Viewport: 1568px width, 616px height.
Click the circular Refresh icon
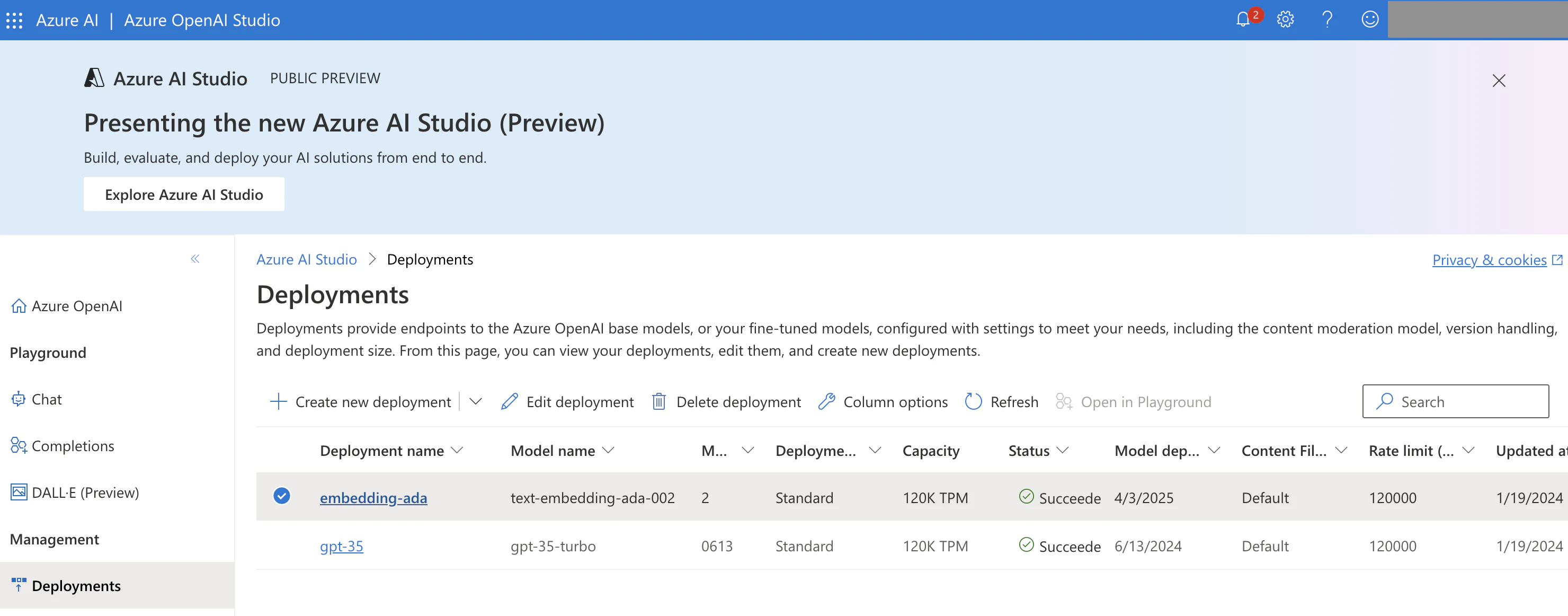(973, 401)
